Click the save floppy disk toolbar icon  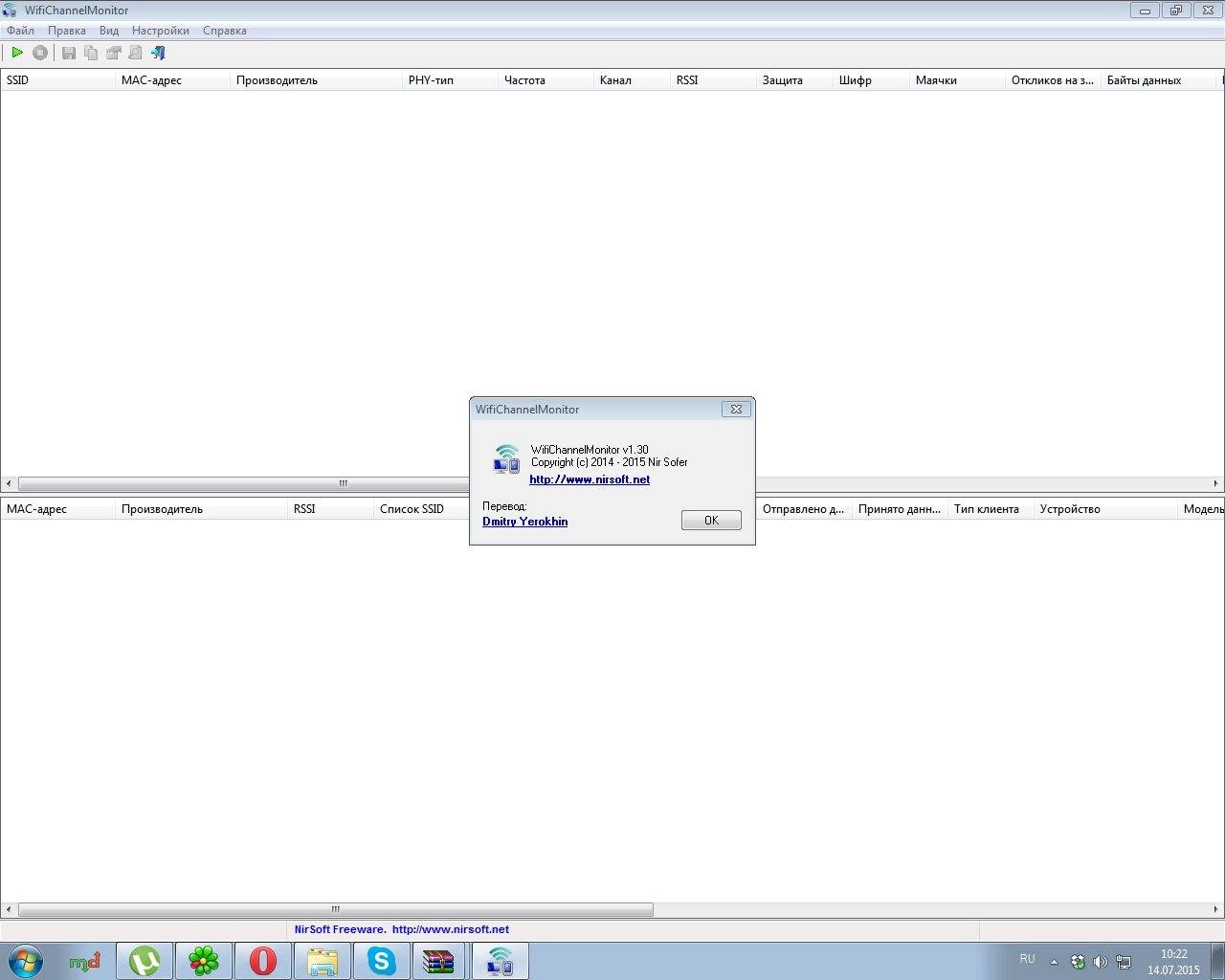click(69, 53)
